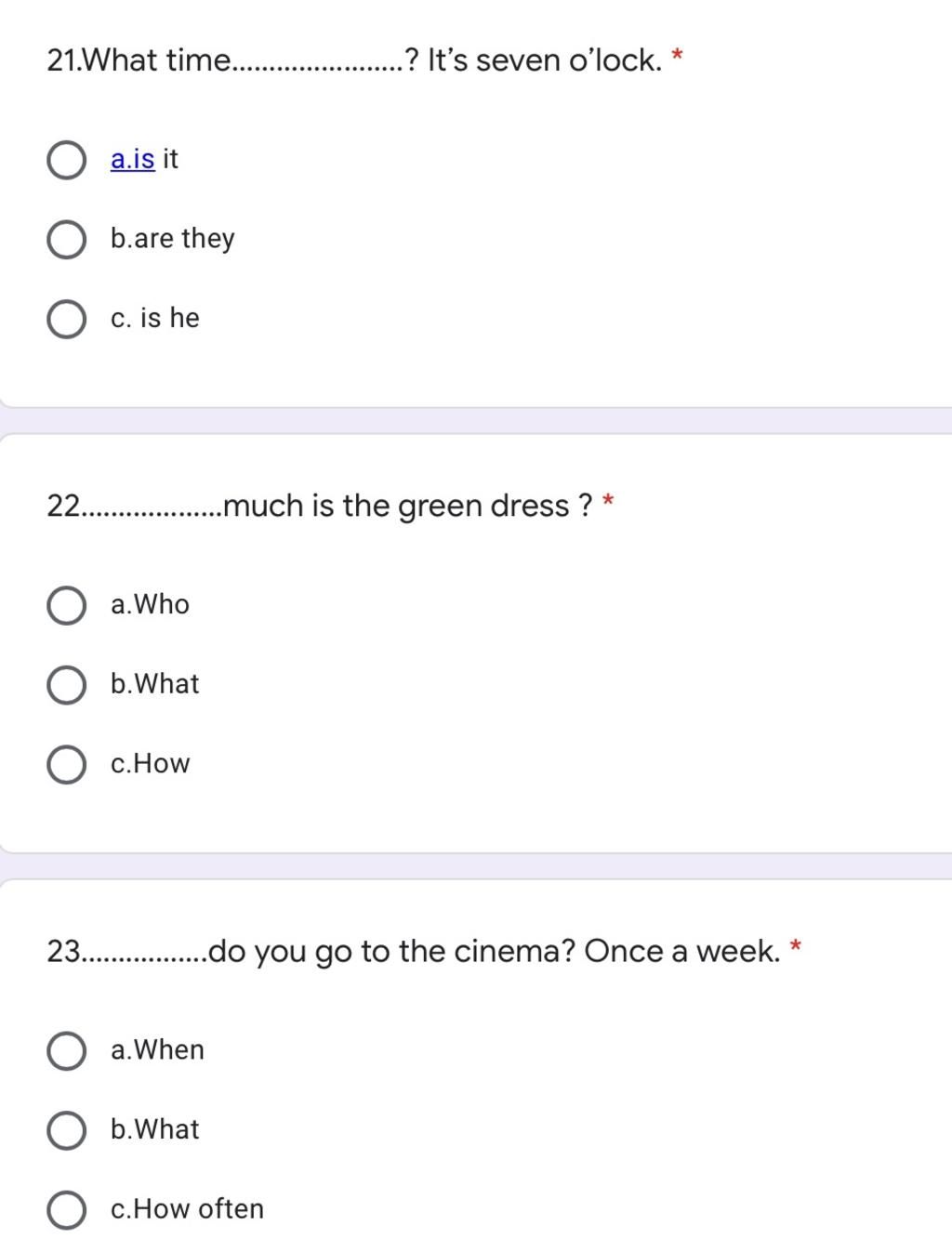Select the "a.When" radio circle
The height and width of the screenshot is (1252, 952).
pyautogui.click(x=66, y=1050)
